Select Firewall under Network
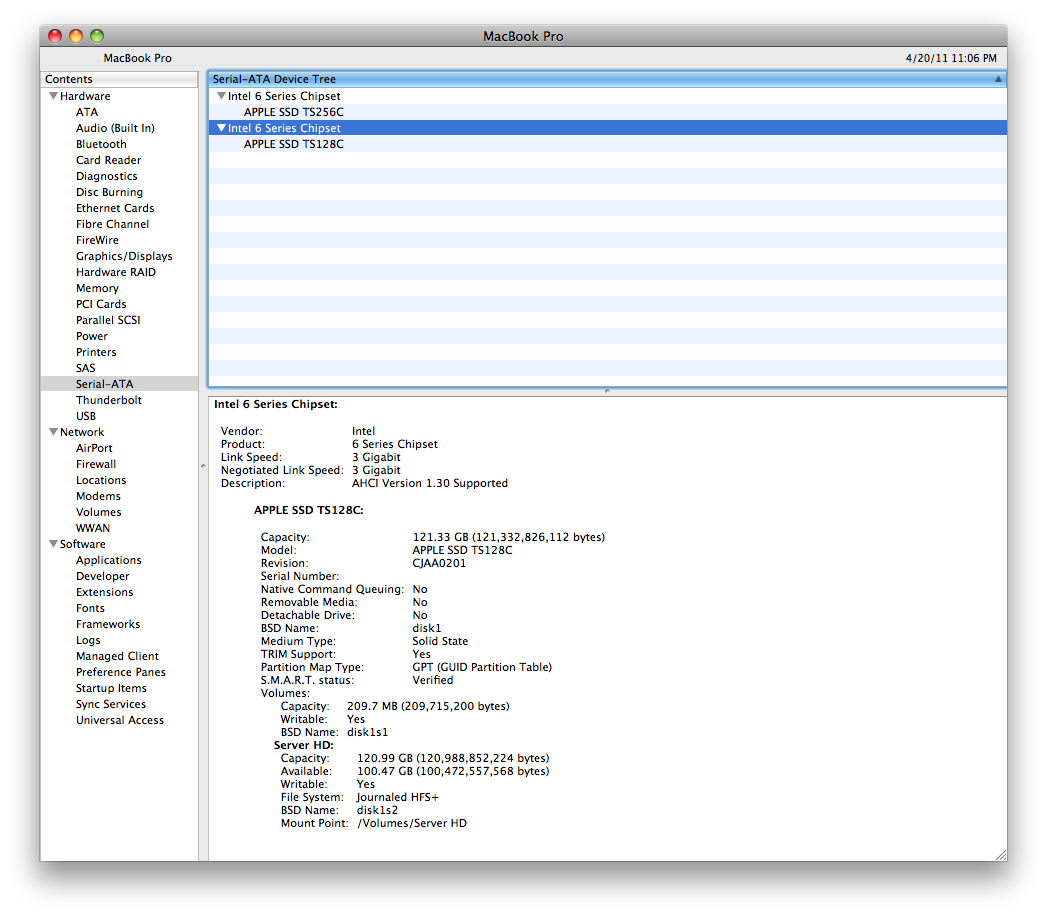The width and height of the screenshot is (1047, 916). point(95,465)
